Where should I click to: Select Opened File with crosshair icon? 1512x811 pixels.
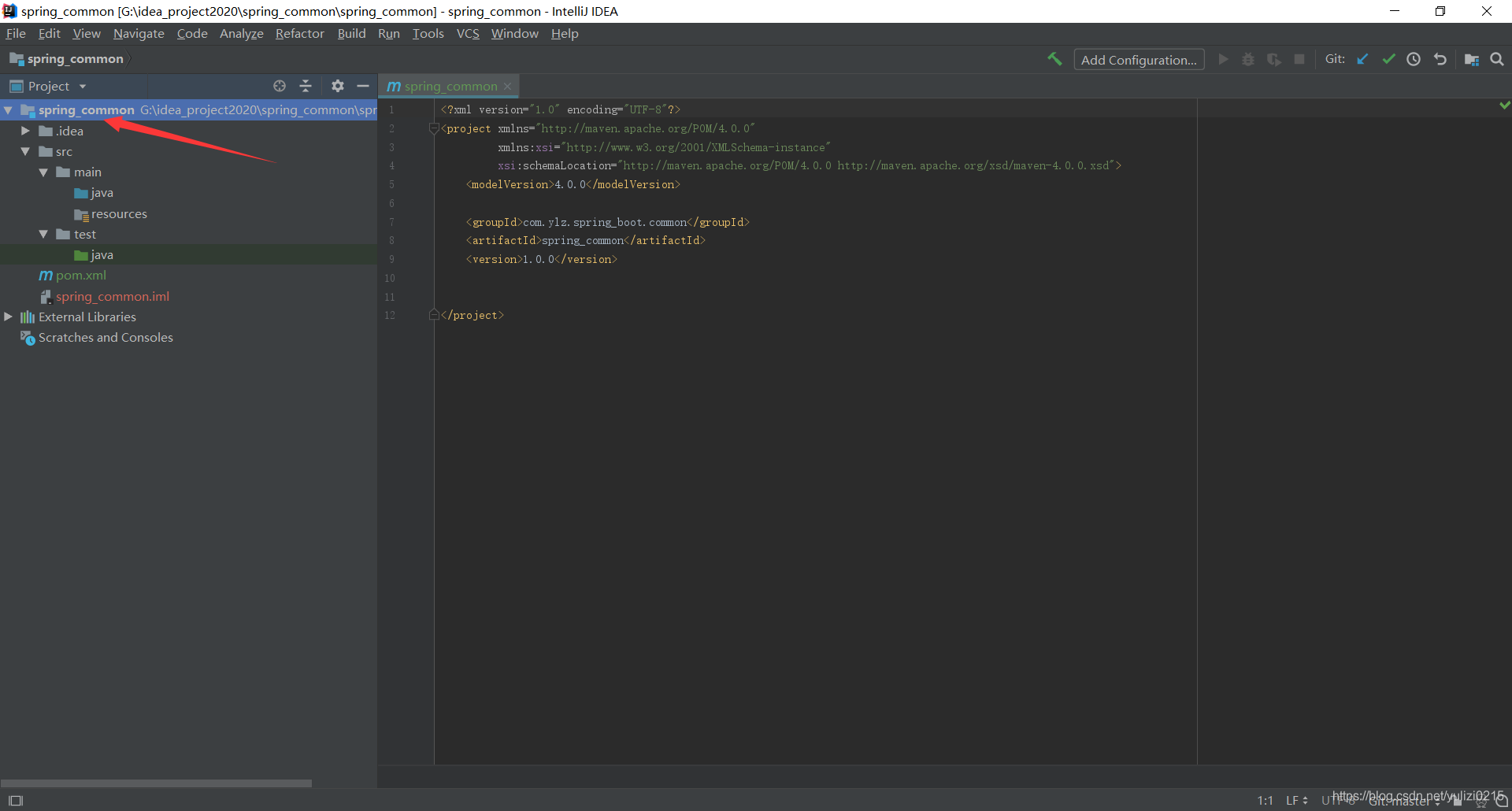click(x=280, y=86)
